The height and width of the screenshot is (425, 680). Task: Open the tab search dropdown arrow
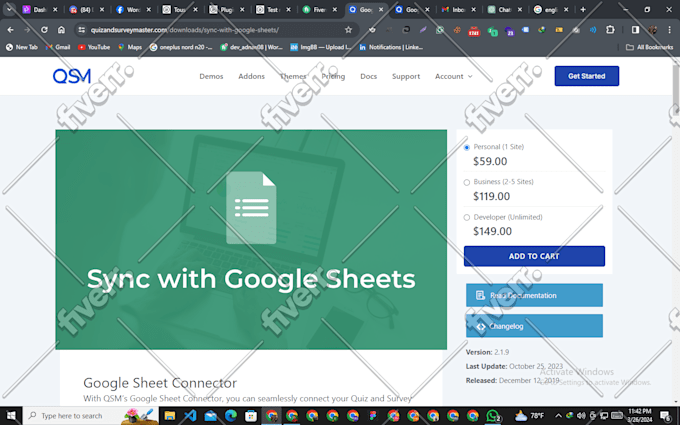9,9
